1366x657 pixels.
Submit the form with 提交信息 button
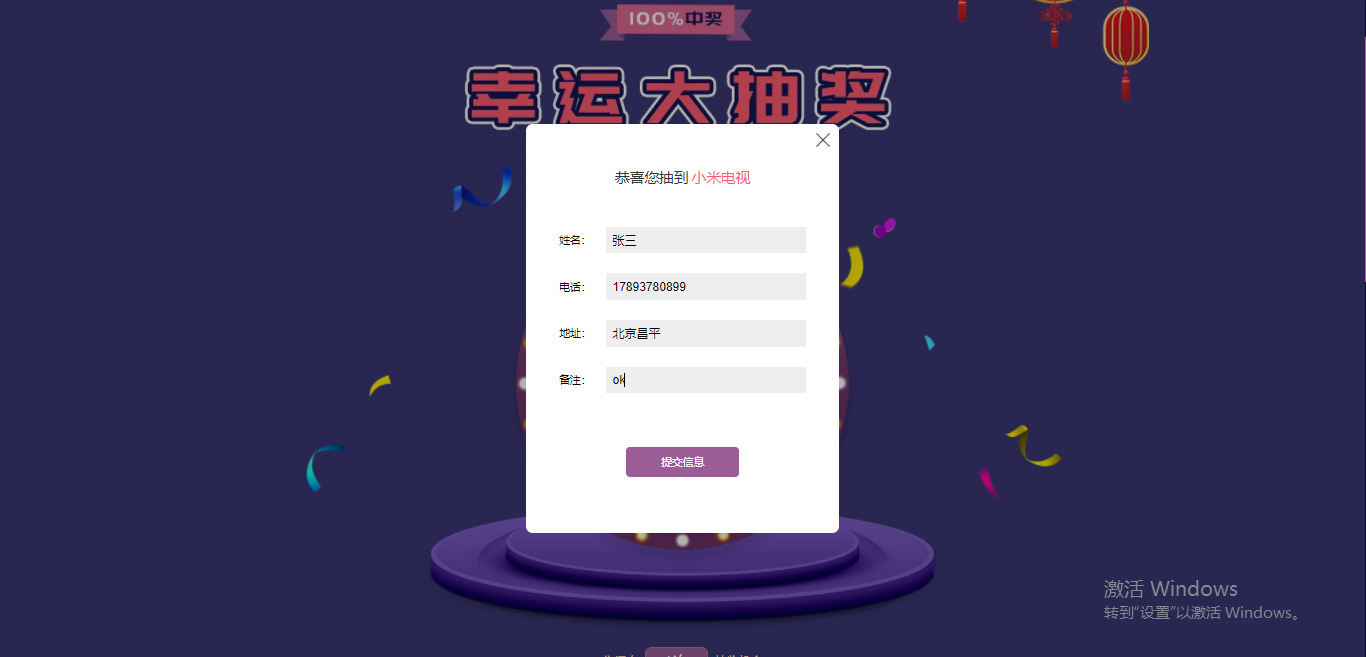pos(682,462)
